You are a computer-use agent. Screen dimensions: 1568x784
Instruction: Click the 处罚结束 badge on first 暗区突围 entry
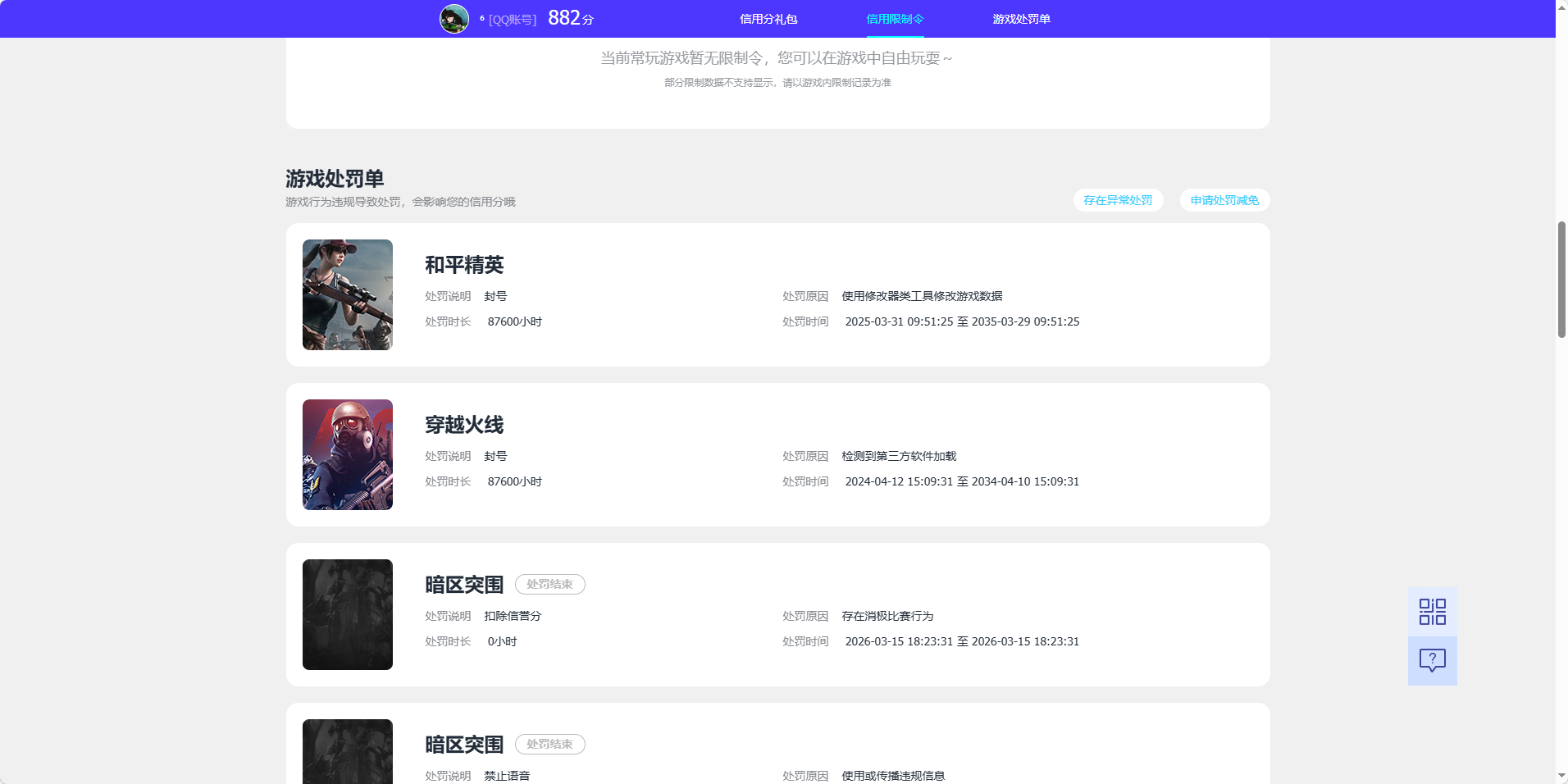[549, 584]
